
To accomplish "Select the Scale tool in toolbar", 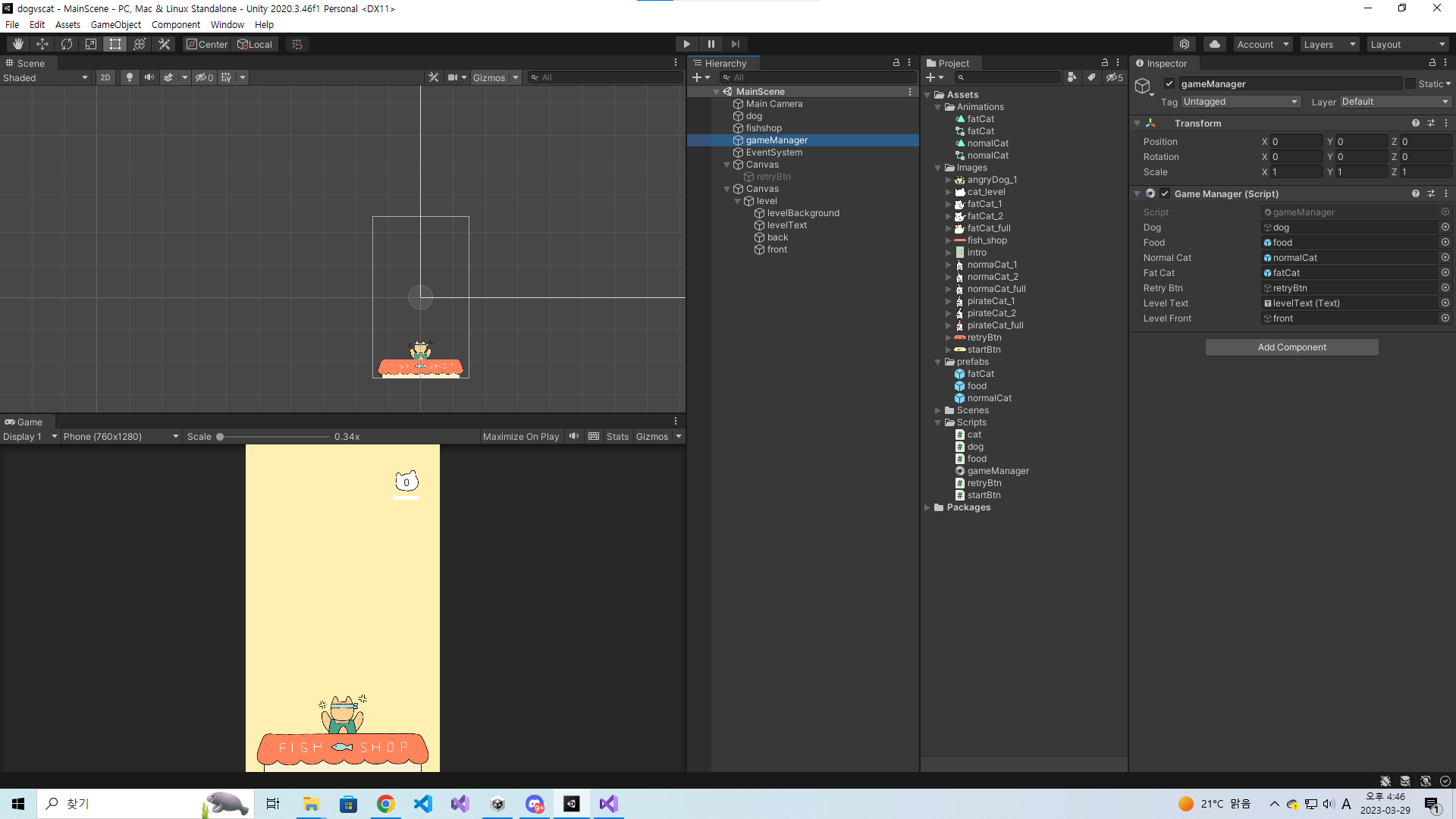I will pos(91,44).
